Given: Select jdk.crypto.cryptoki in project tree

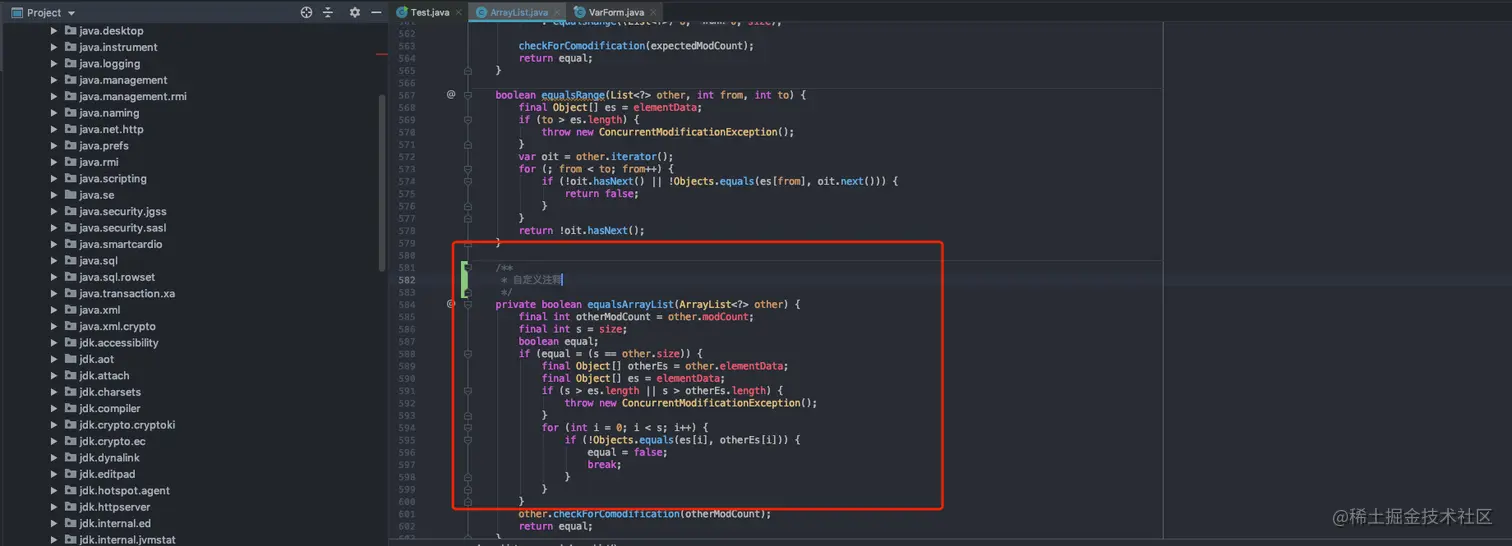Looking at the screenshot, I should tap(127, 425).
